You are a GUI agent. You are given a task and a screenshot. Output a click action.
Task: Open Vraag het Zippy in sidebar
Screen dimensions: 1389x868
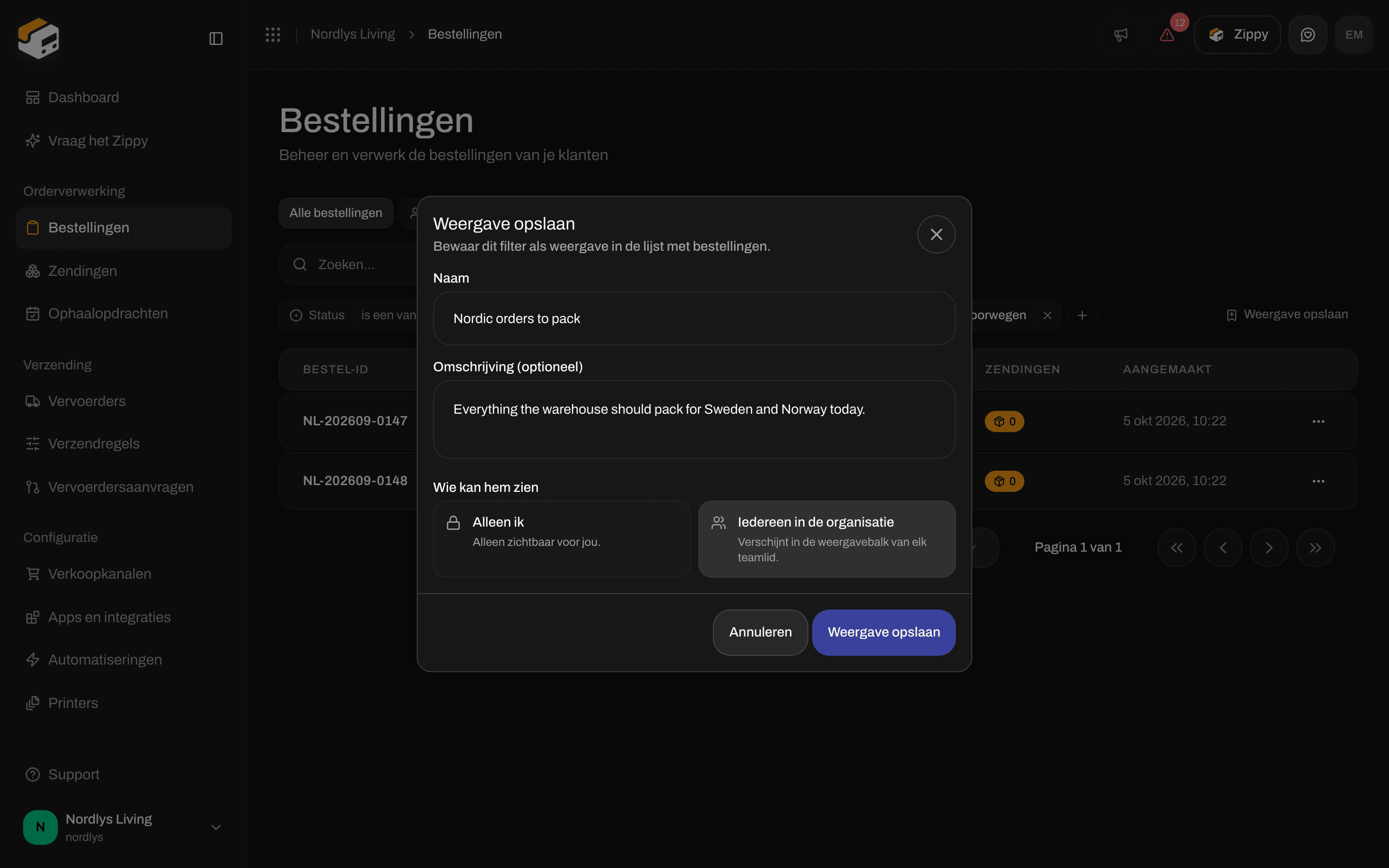[x=123, y=141]
